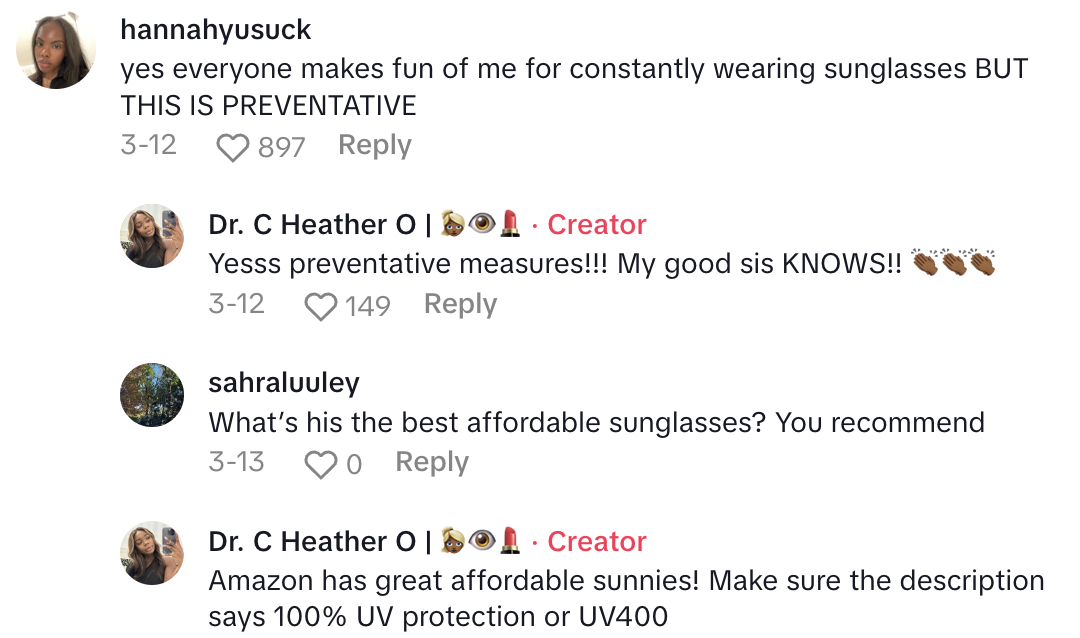Open hannahyusuck username link

(215, 30)
